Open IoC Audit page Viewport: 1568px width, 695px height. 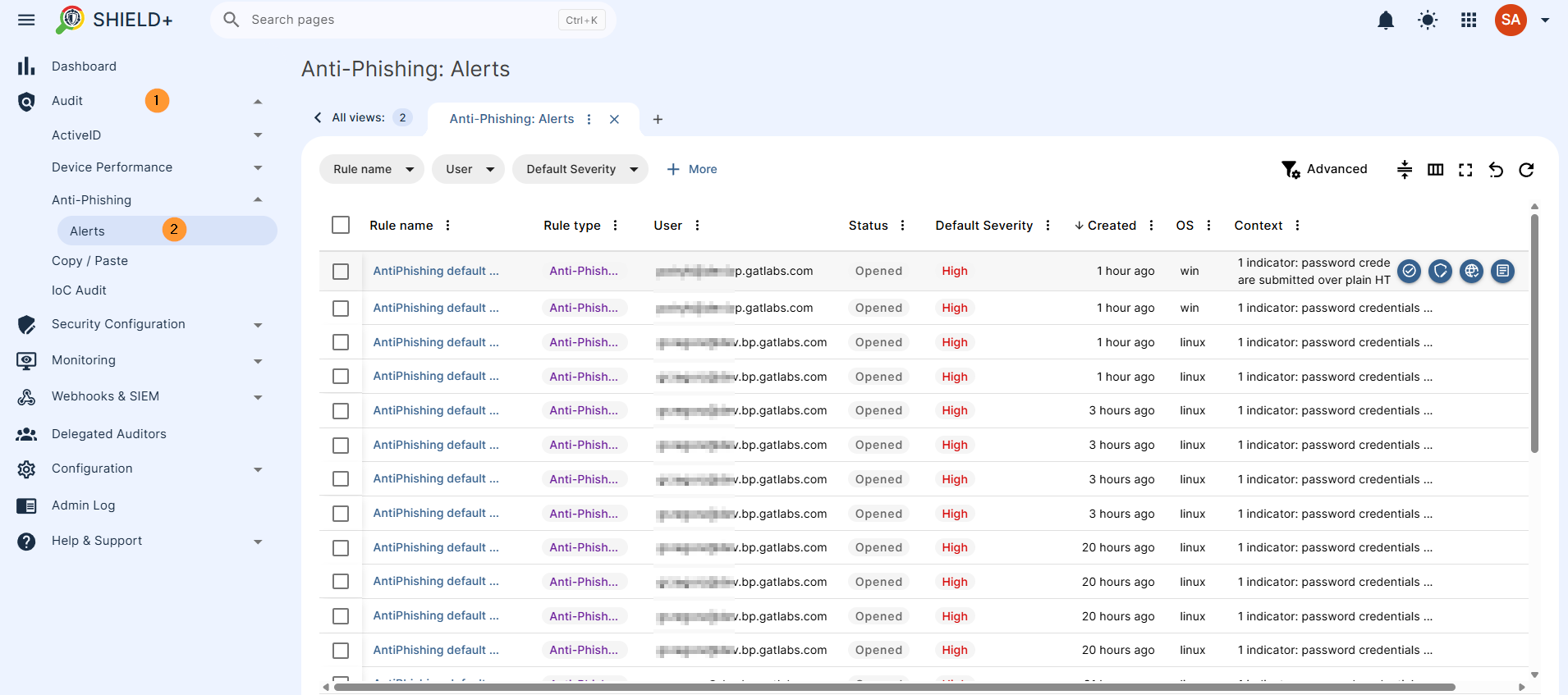(79, 290)
